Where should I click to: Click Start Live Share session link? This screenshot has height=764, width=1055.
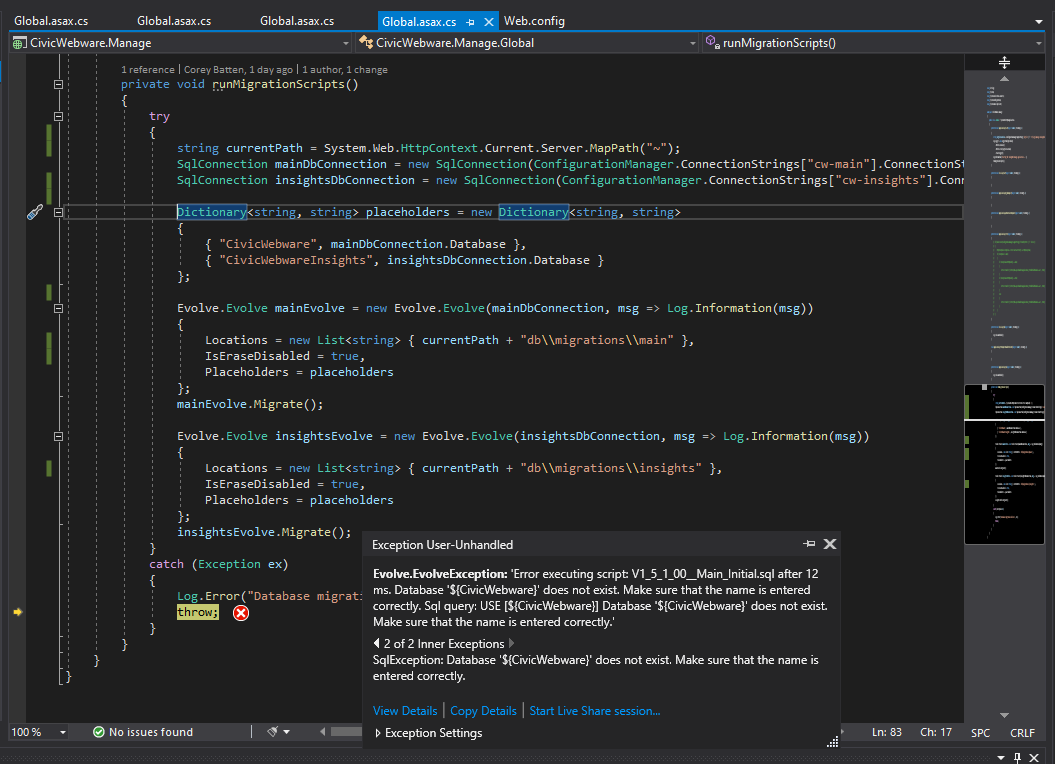[594, 710]
